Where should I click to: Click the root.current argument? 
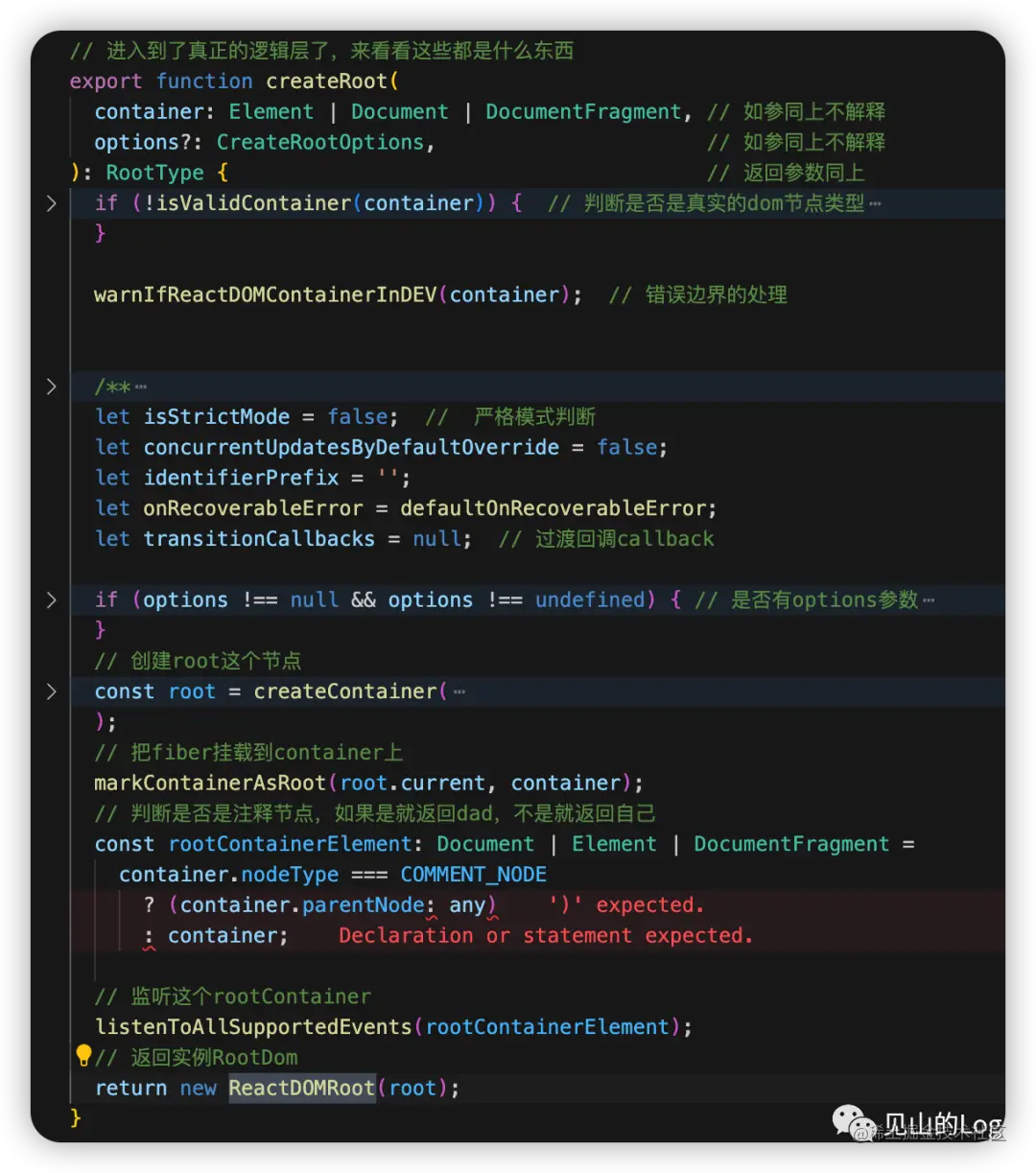pos(412,783)
